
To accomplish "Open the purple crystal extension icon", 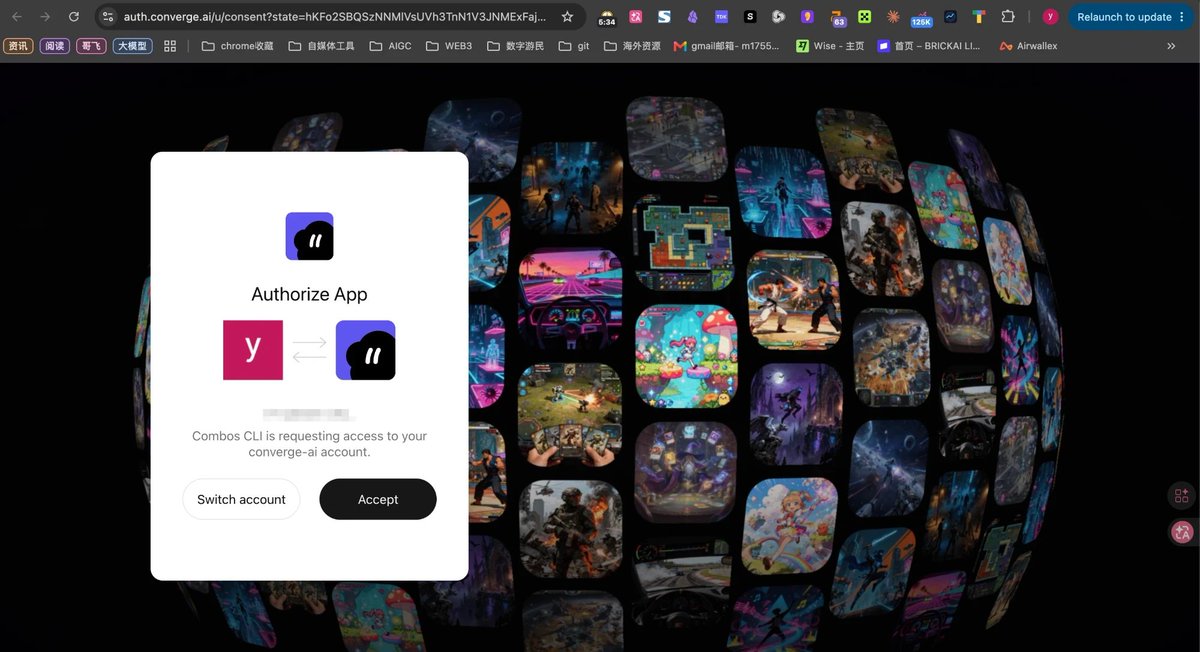I will pyautogui.click(x=693, y=17).
